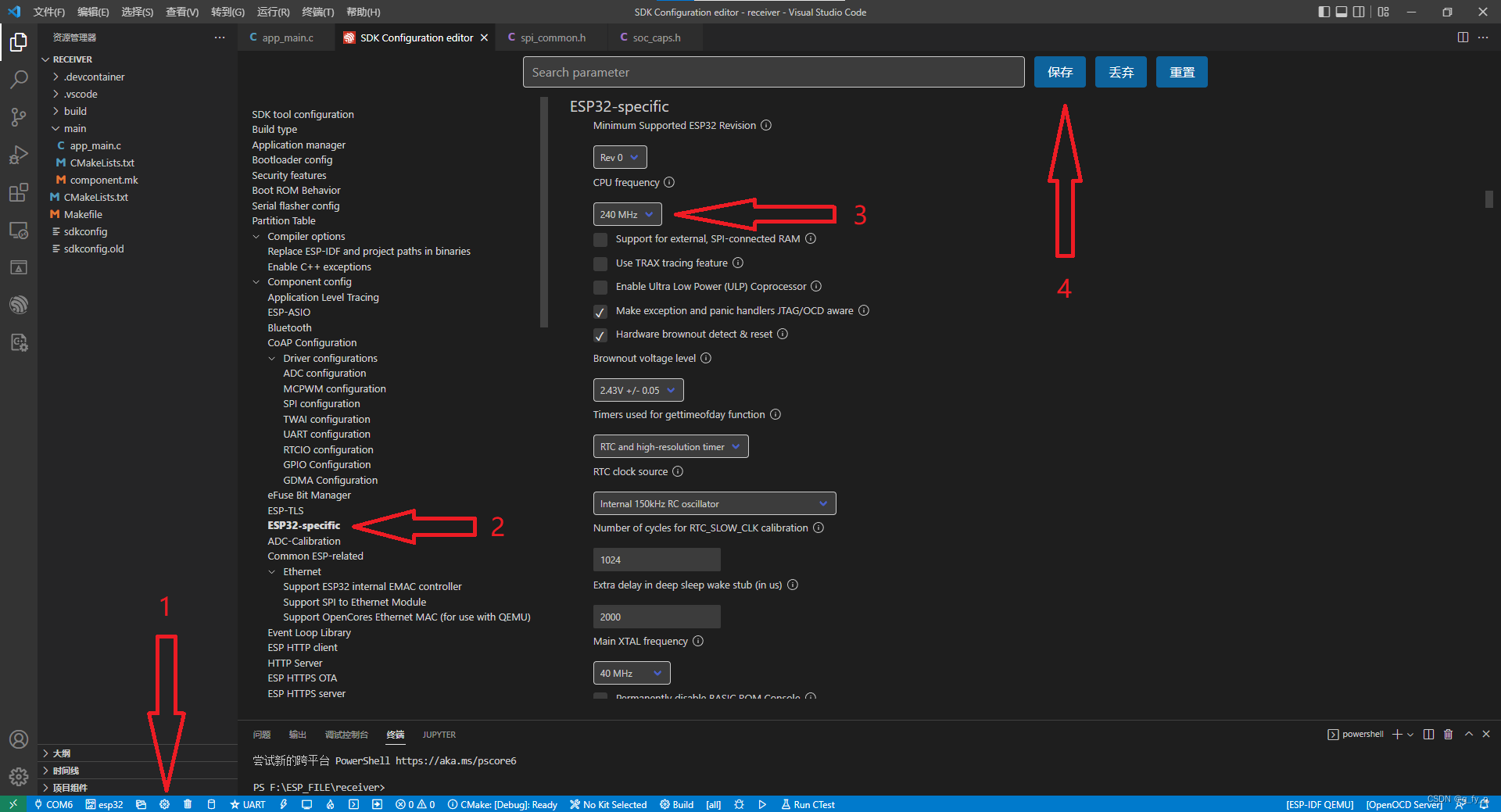Enable Support for external SPI-connected RAM

pos(600,240)
